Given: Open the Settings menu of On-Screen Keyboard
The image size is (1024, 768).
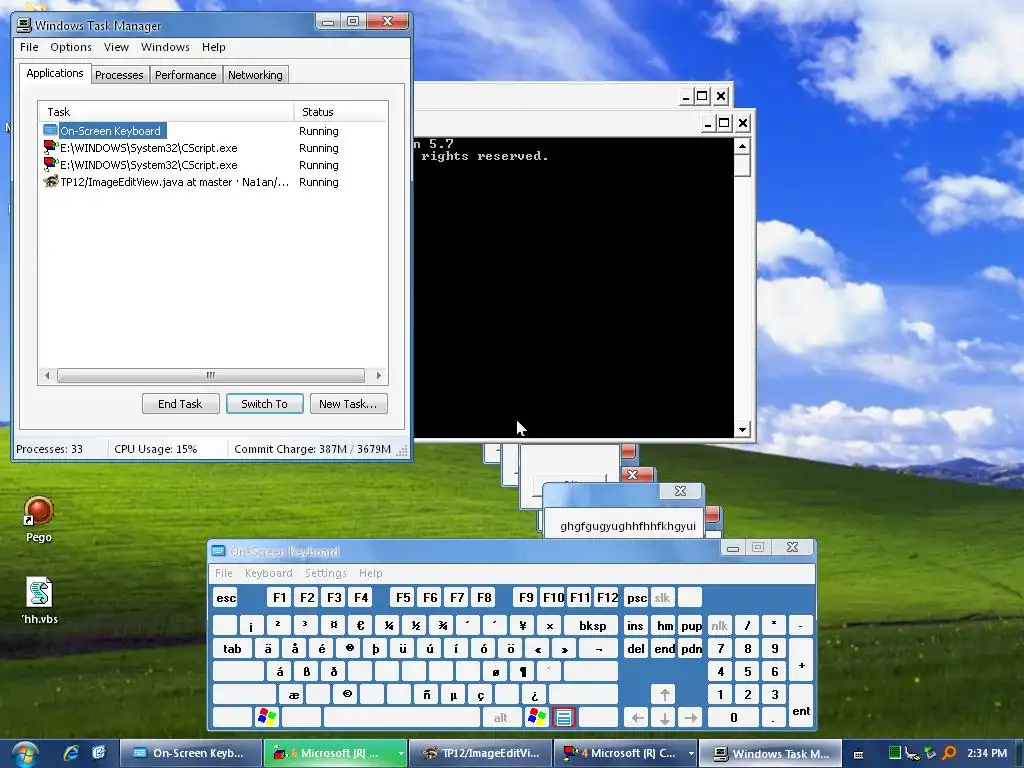Looking at the screenshot, I should tap(325, 573).
